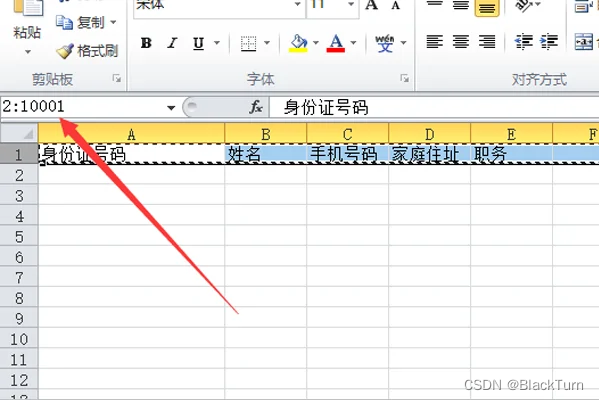Toggle Italic formatting
The width and height of the screenshot is (599, 400).
(172, 43)
